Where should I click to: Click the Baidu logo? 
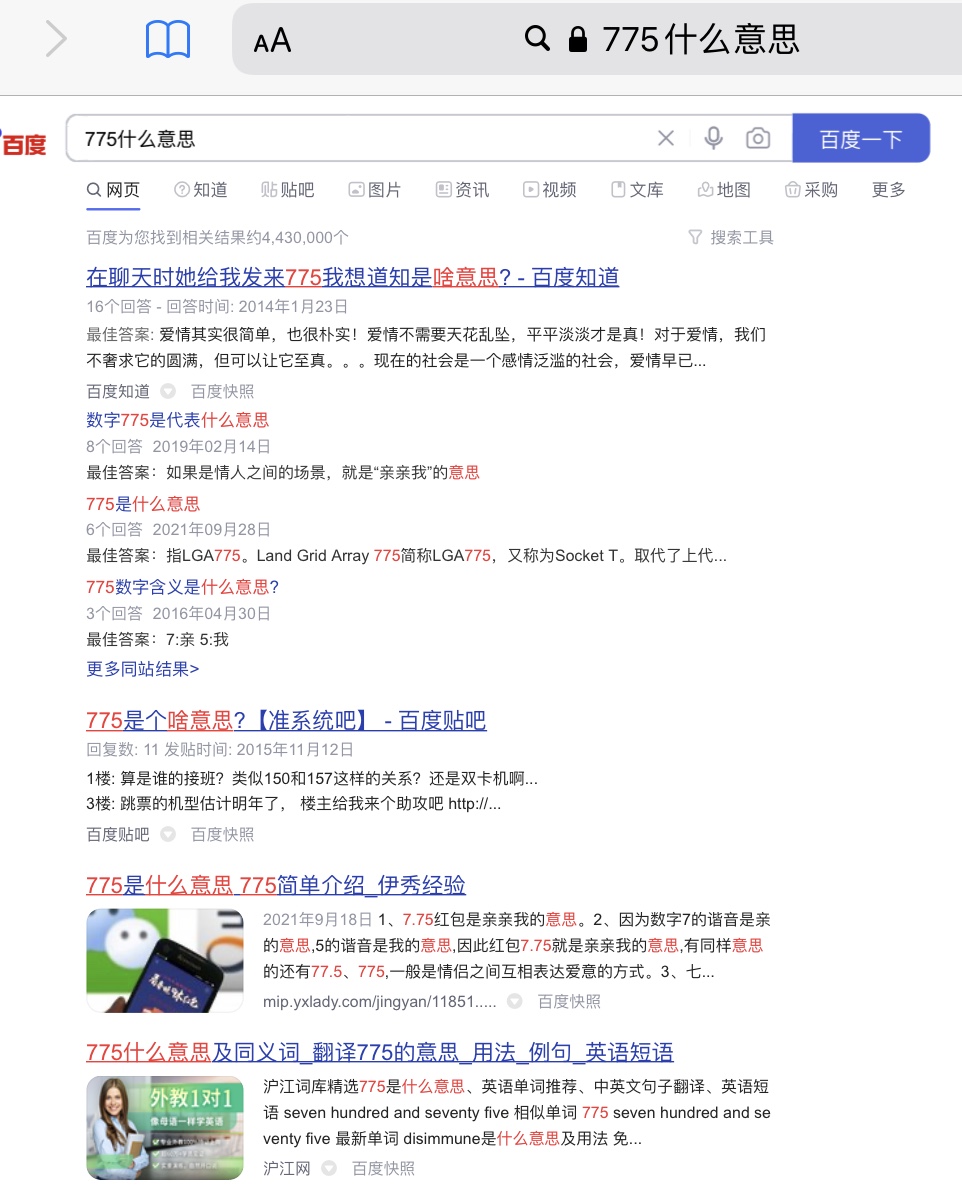tap(24, 143)
